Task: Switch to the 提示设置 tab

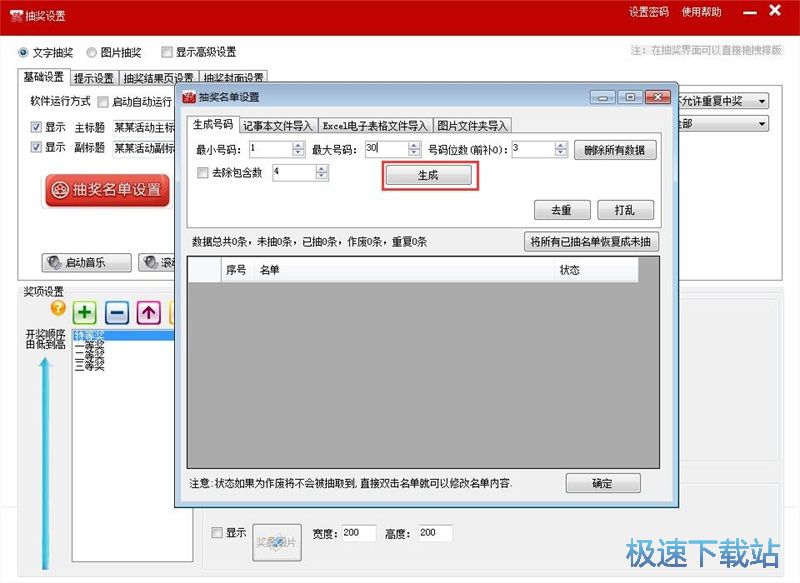Action: coord(94,78)
